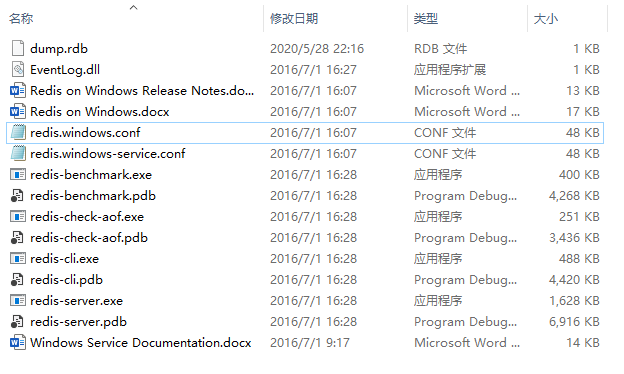Select the Redis on Windows.docx row
The image size is (624, 374).
305,111
